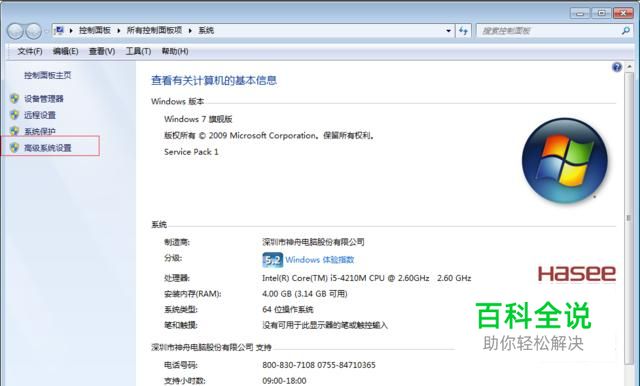Open 远程设置 in the sidebar
The image size is (640, 386).
(x=40, y=115)
